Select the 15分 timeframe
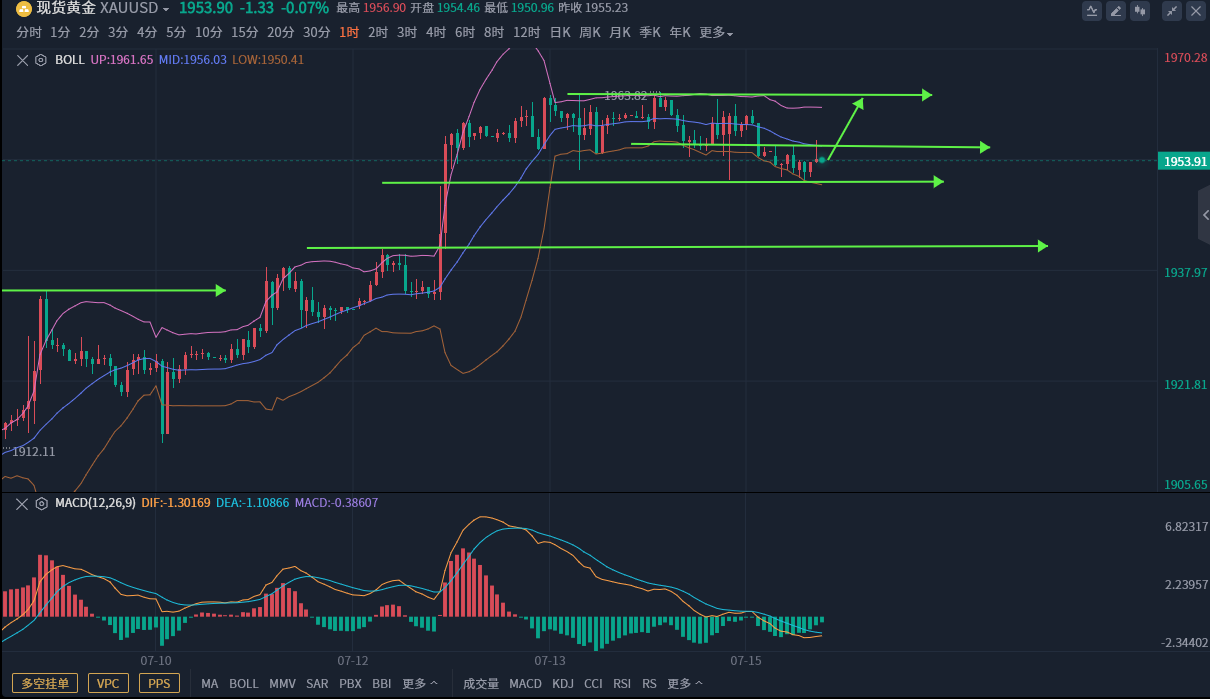The width and height of the screenshot is (1210, 699). click(245, 32)
